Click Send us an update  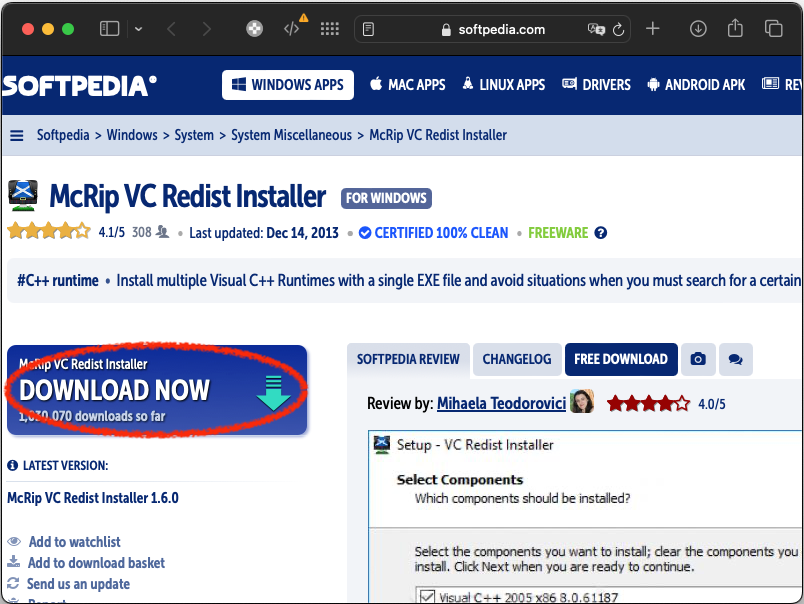click(78, 584)
